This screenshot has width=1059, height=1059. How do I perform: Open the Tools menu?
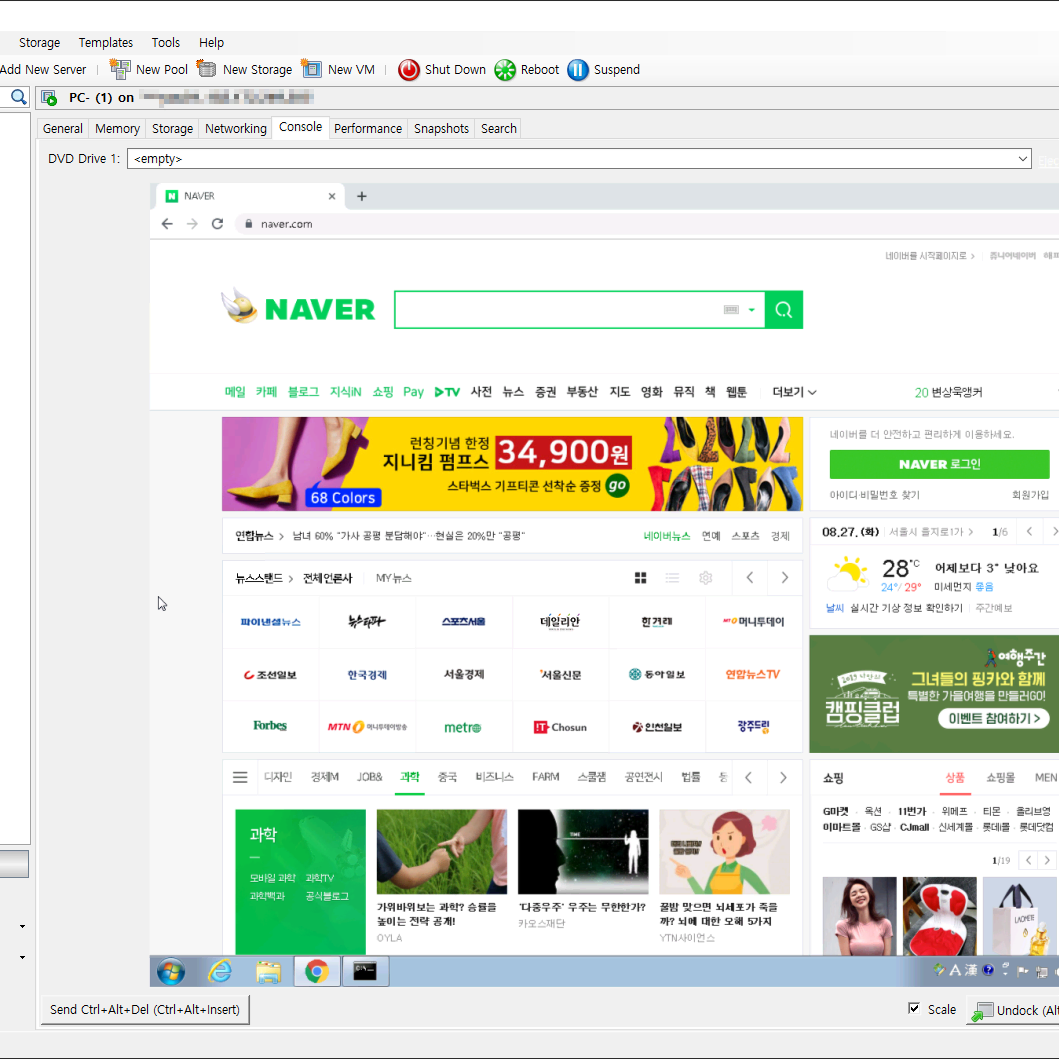tap(165, 43)
